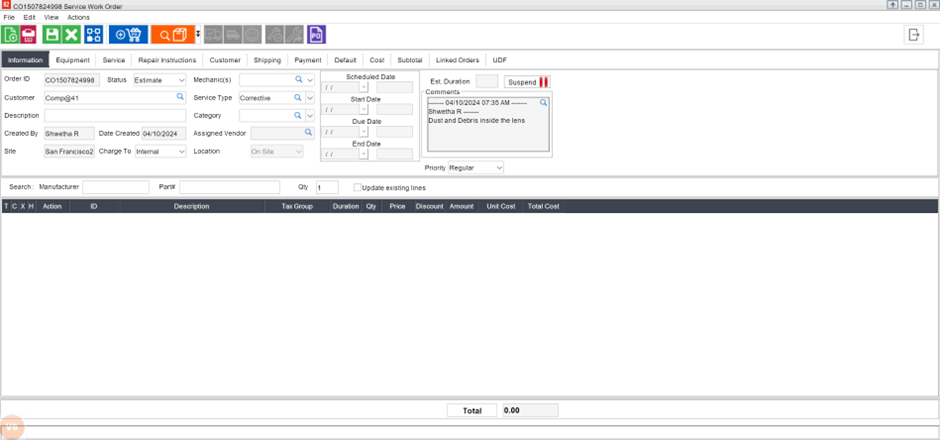
Task: Switch to the Equipment tab
Action: tap(72, 60)
